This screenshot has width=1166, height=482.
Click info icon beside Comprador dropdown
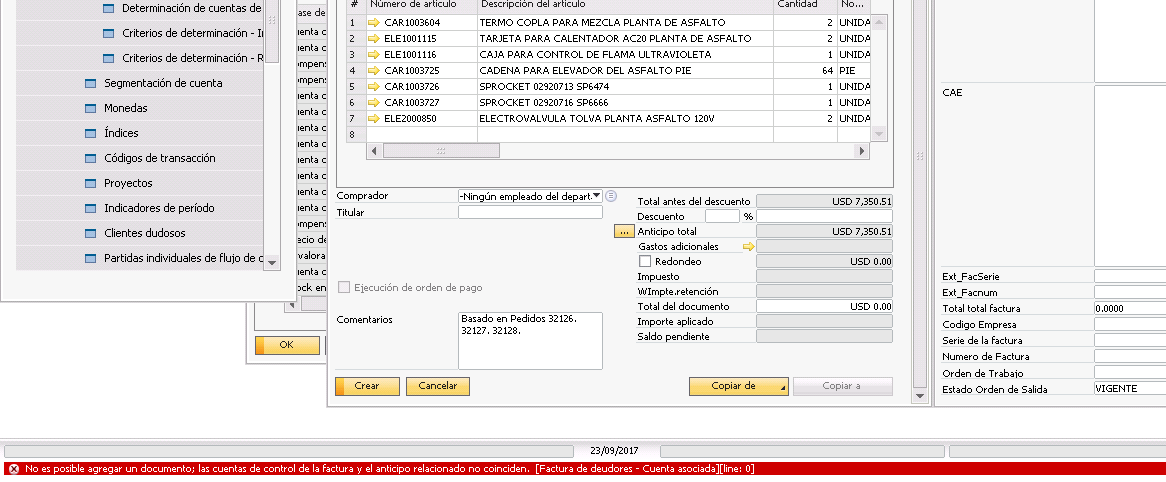click(611, 196)
